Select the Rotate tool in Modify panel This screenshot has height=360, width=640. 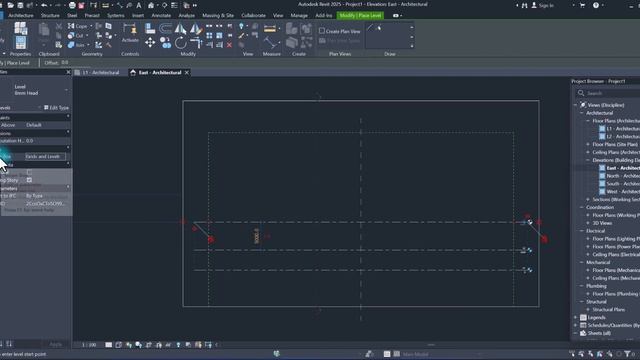pyautogui.click(x=180, y=42)
